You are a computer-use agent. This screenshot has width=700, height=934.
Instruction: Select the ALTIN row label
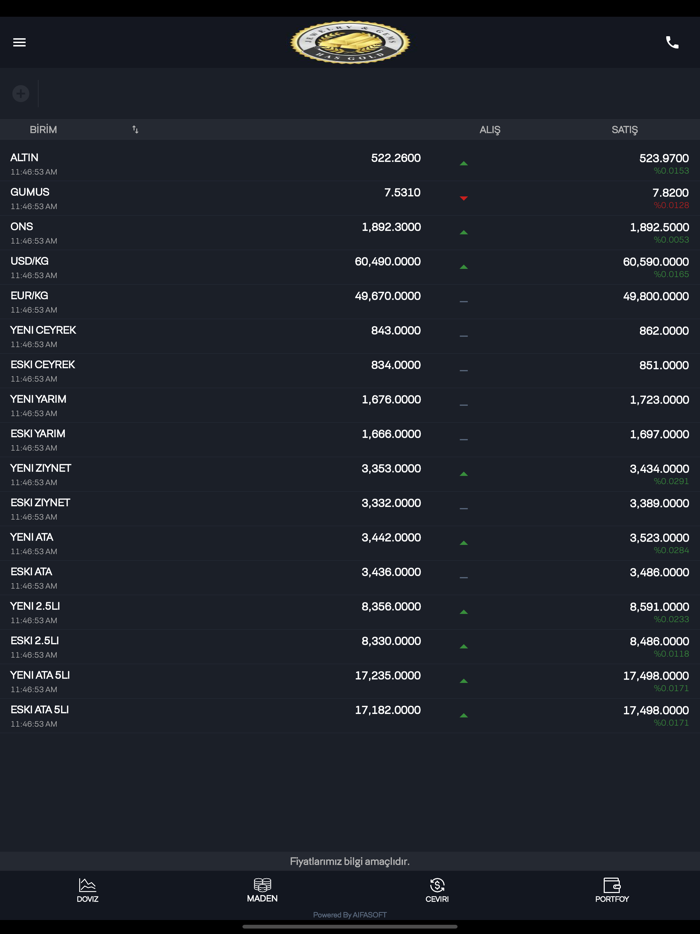24,158
